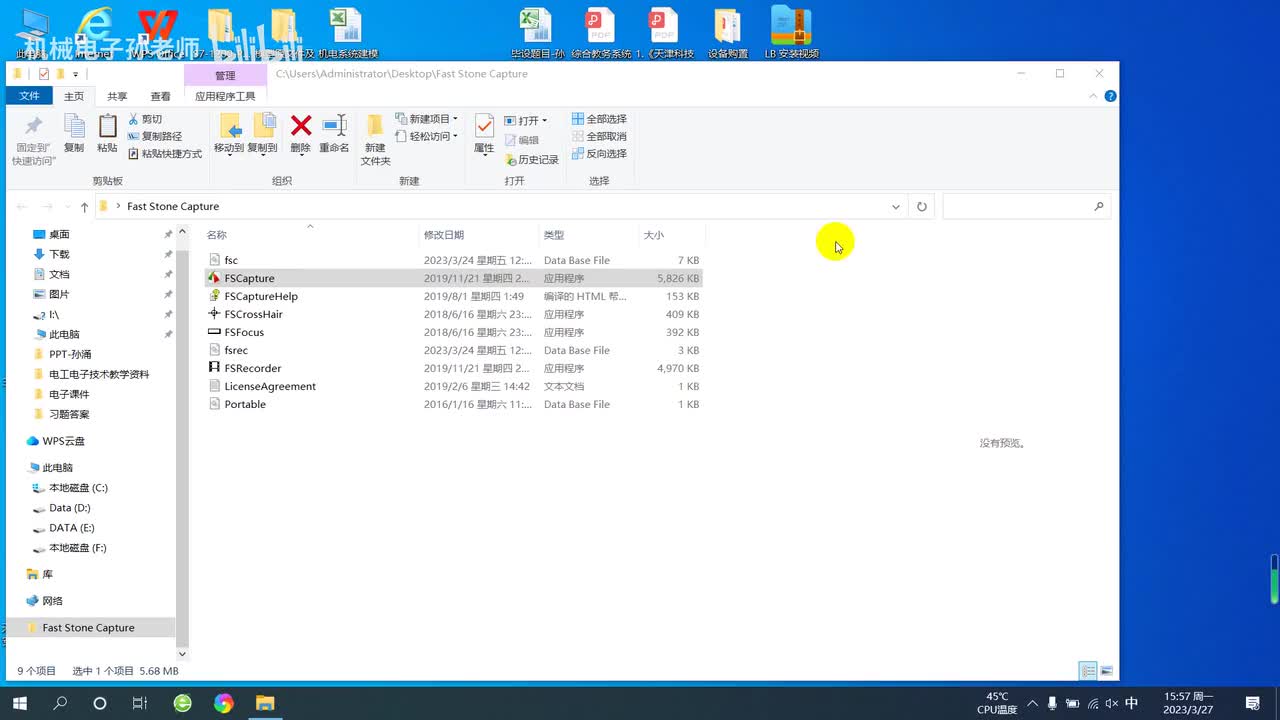1280x720 pixels.
Task: Open the 打开 dropdown arrow
Action: pyautogui.click(x=545, y=121)
